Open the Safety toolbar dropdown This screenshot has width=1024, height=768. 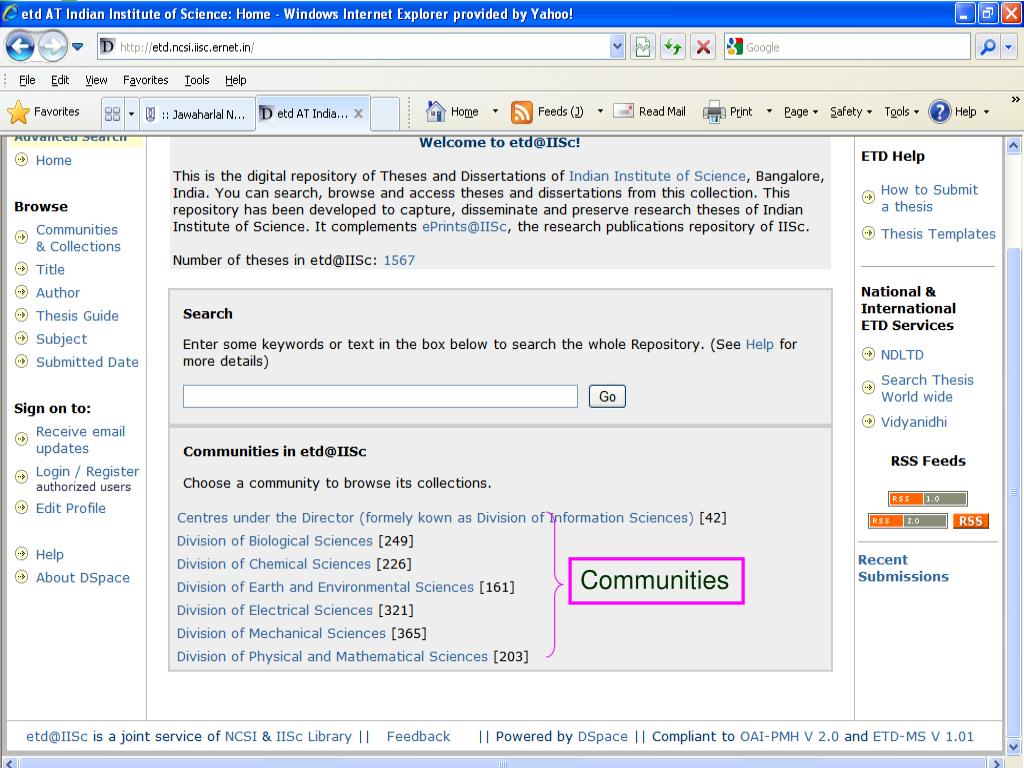click(851, 112)
